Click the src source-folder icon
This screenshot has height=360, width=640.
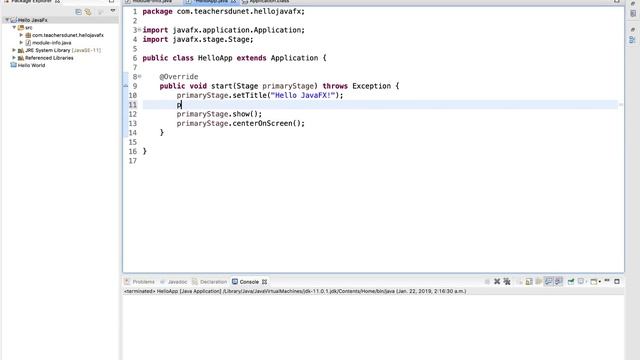pyautogui.click(x=21, y=27)
